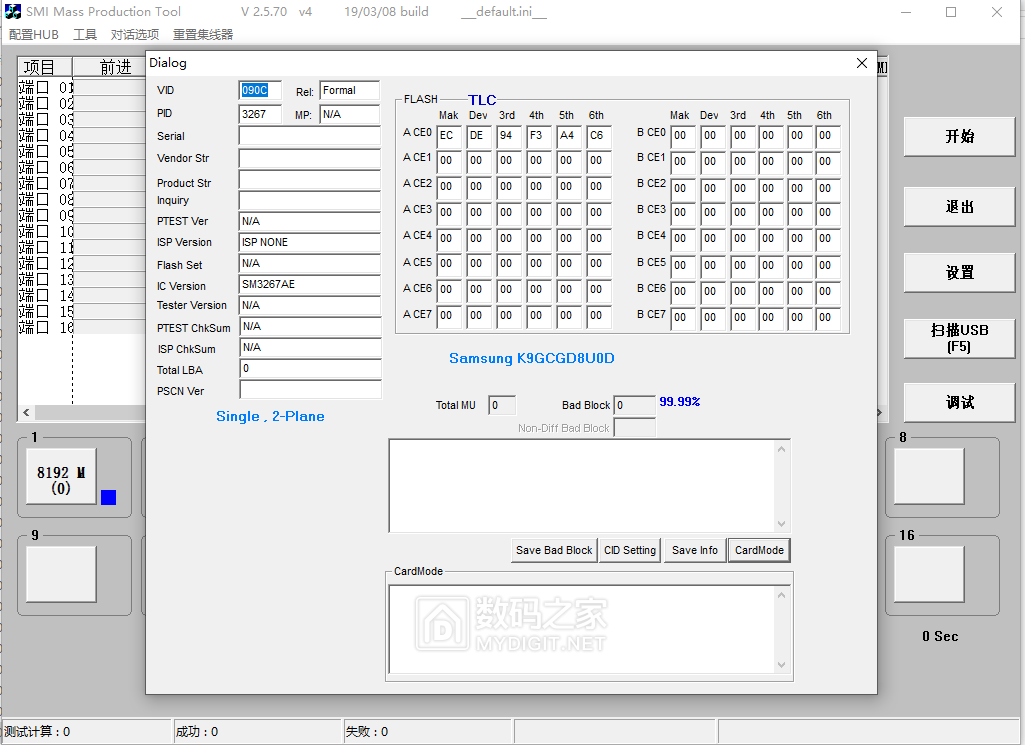Open the 工具 menu
The width and height of the screenshot is (1025, 745).
84,35
